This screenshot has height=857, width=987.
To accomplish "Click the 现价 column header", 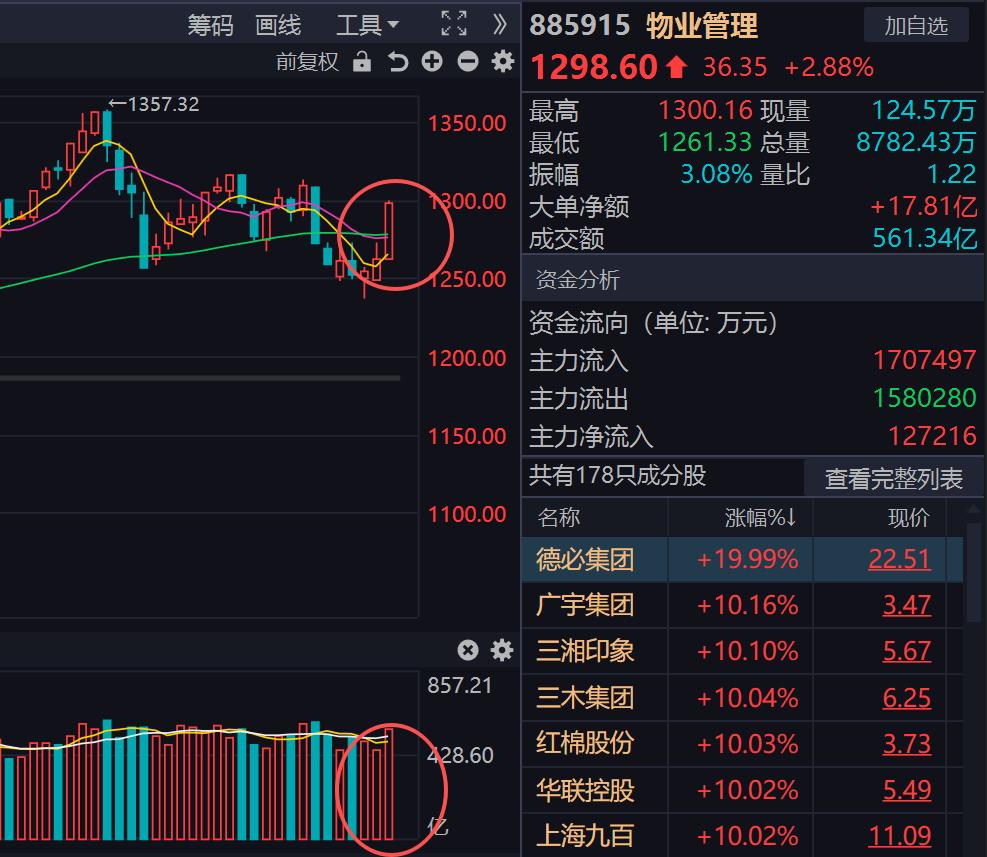I will [x=908, y=517].
